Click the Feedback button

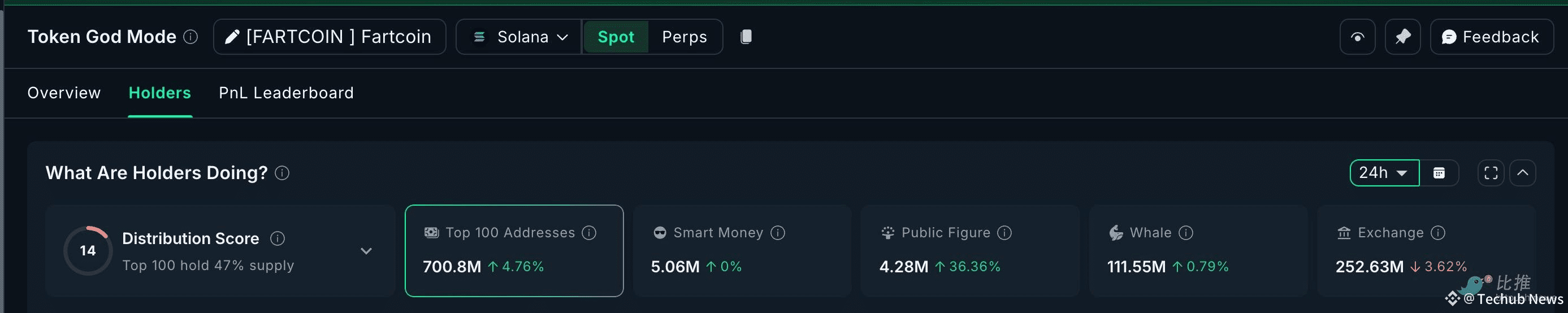[1491, 37]
